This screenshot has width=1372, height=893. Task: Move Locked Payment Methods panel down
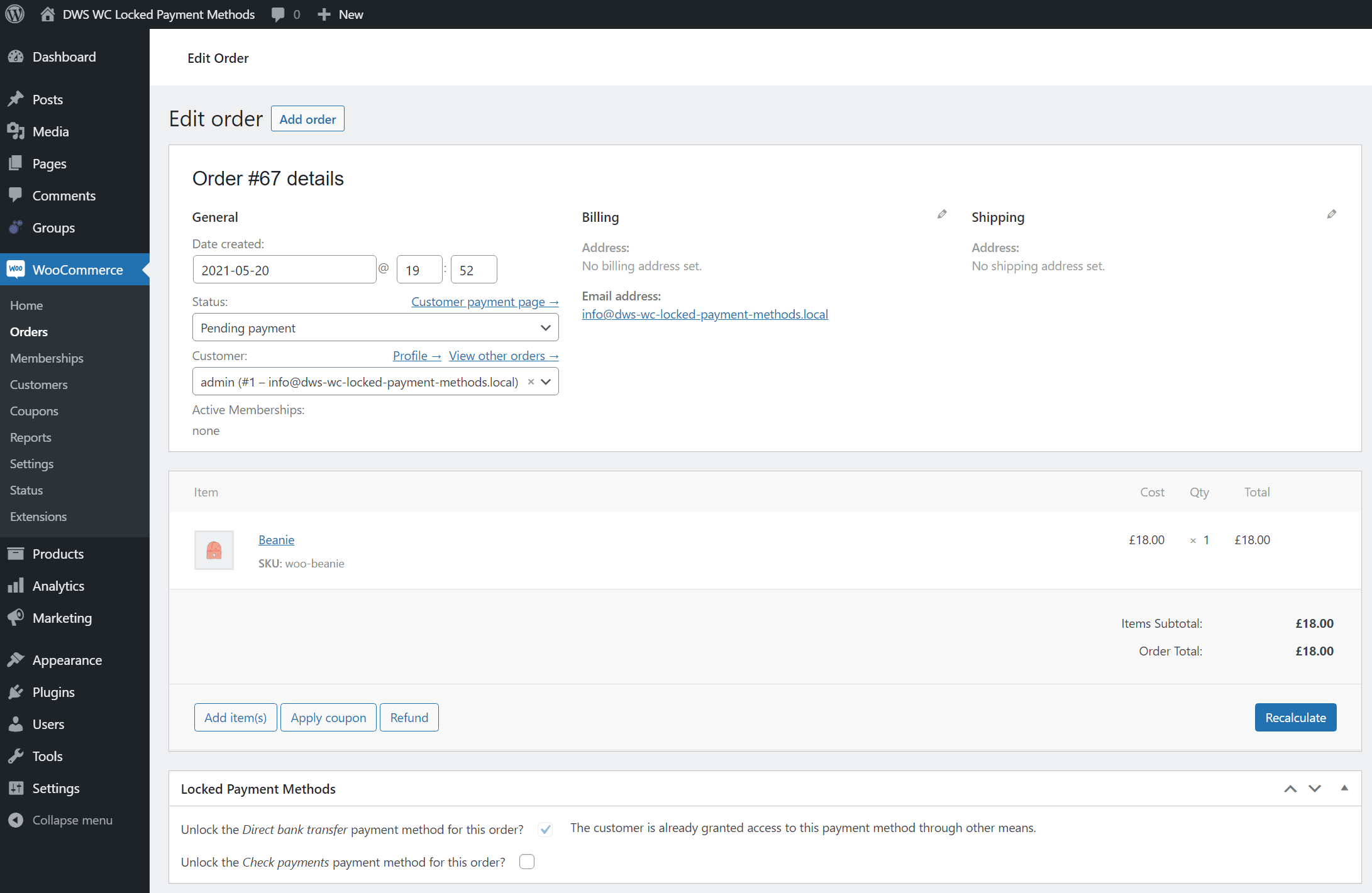(x=1315, y=789)
